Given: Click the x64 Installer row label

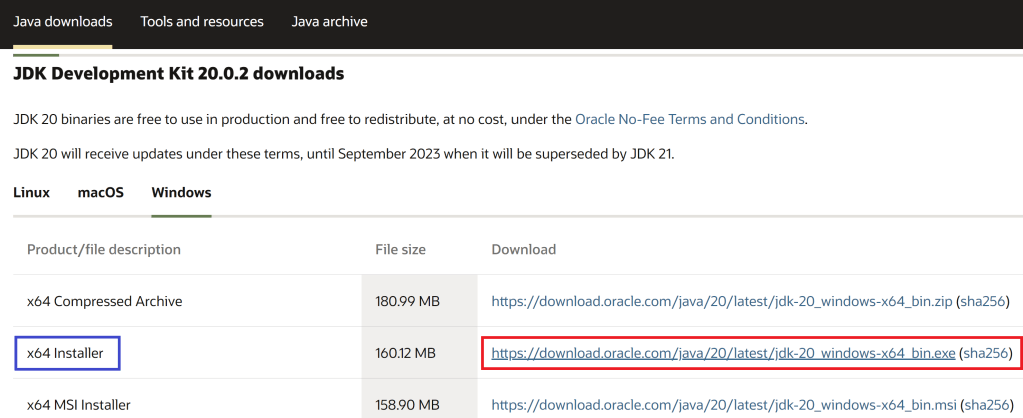Looking at the screenshot, I should [66, 353].
